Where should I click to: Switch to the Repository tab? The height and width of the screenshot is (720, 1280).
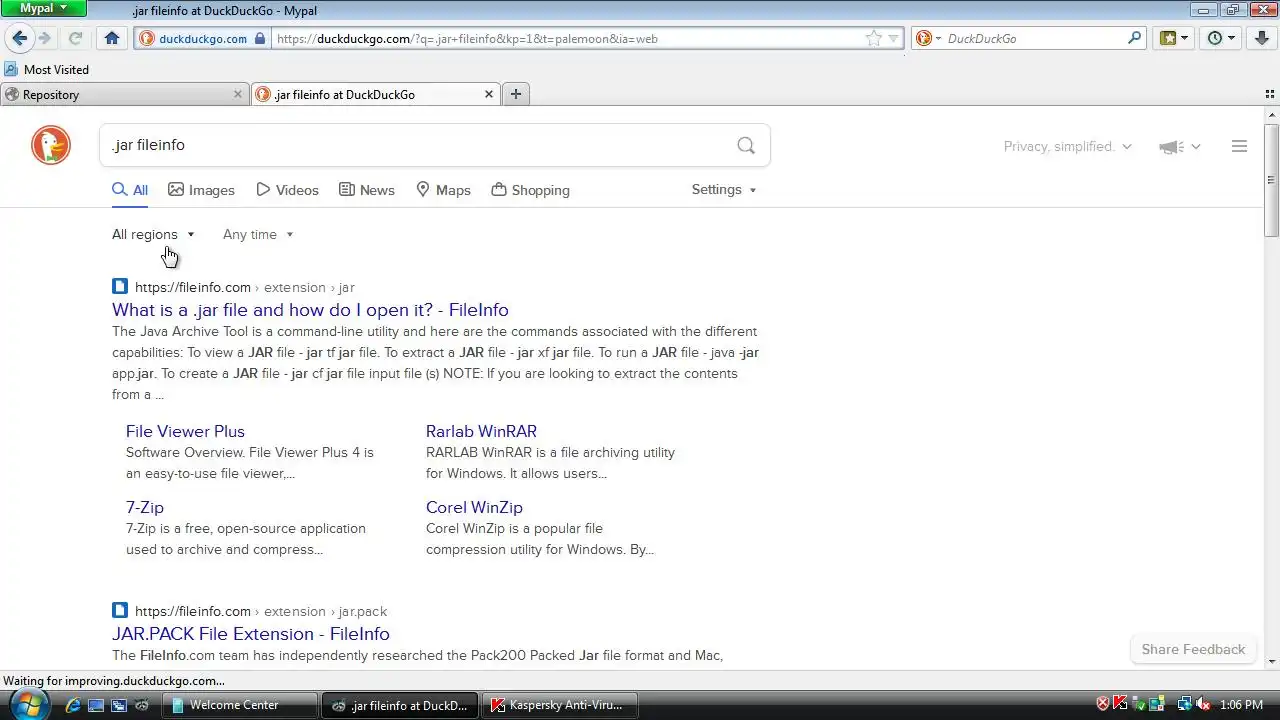124,94
